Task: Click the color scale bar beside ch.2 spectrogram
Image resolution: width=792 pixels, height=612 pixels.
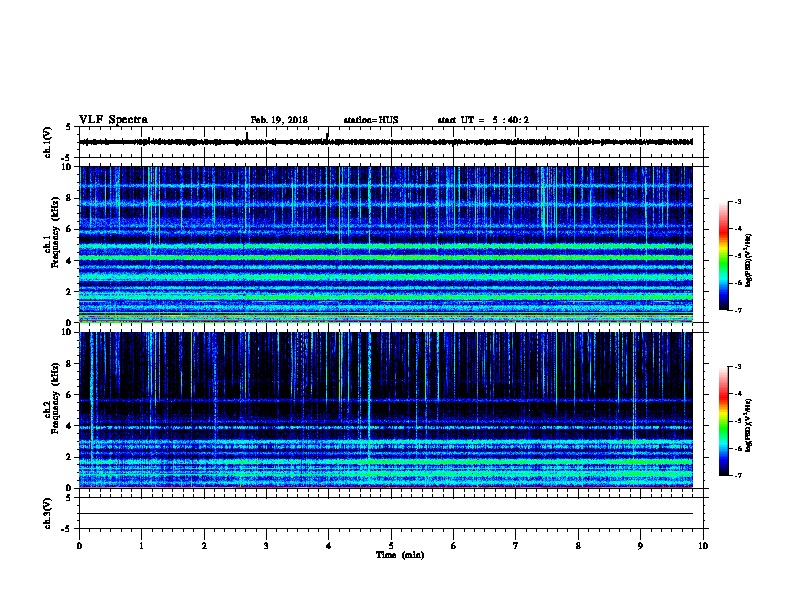Action: click(x=724, y=421)
